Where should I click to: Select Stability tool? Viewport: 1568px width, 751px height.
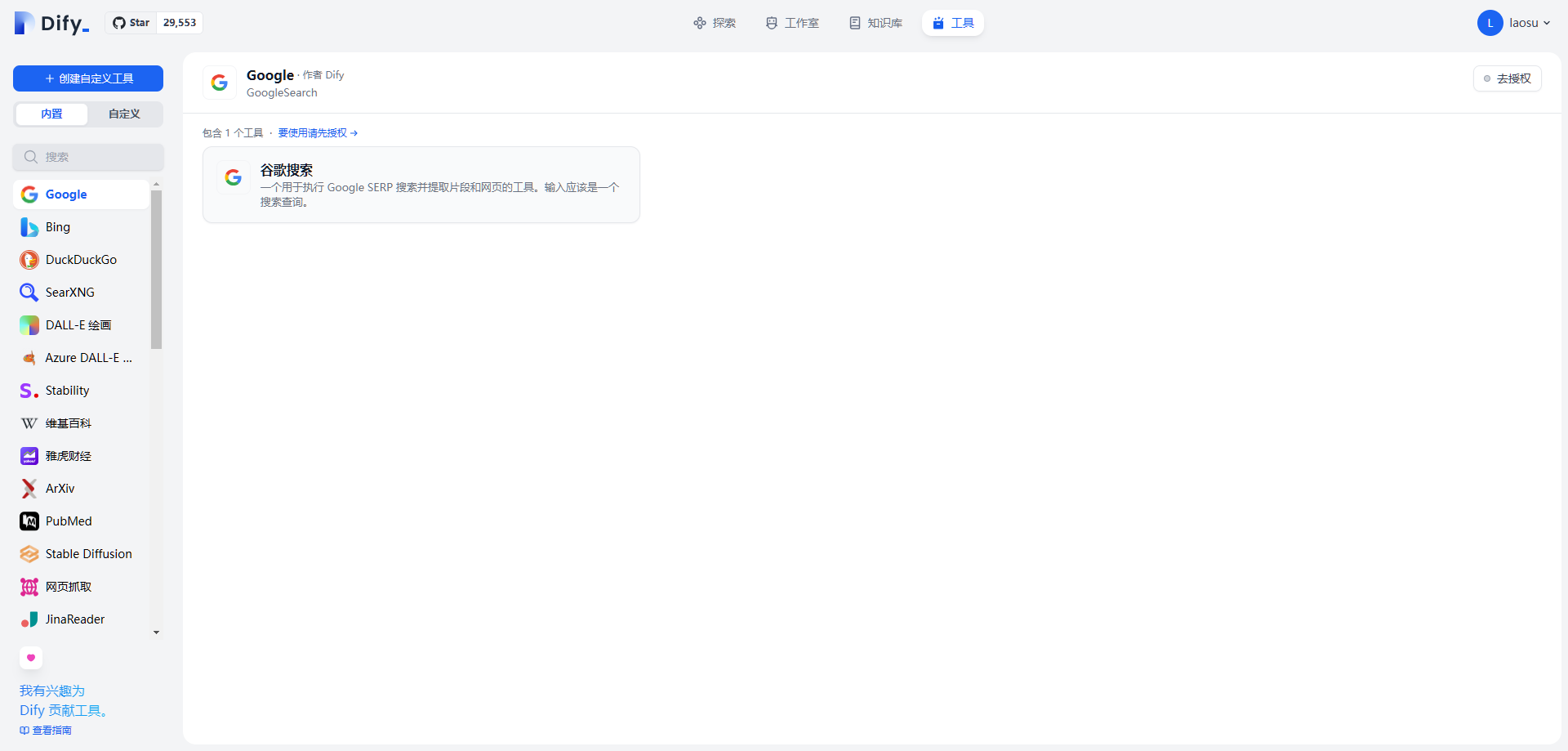point(82,391)
